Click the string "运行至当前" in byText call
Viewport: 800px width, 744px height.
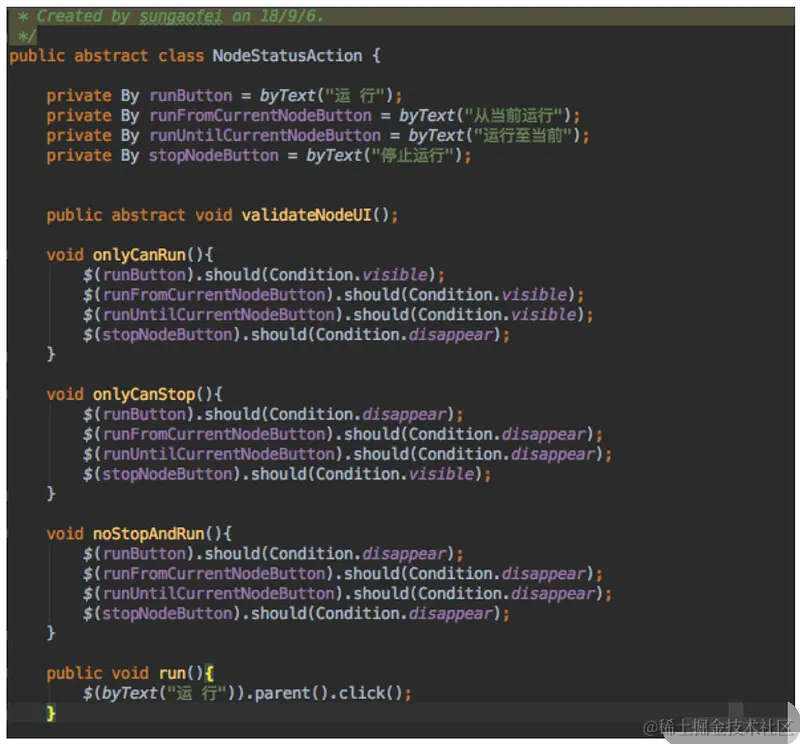[523, 135]
